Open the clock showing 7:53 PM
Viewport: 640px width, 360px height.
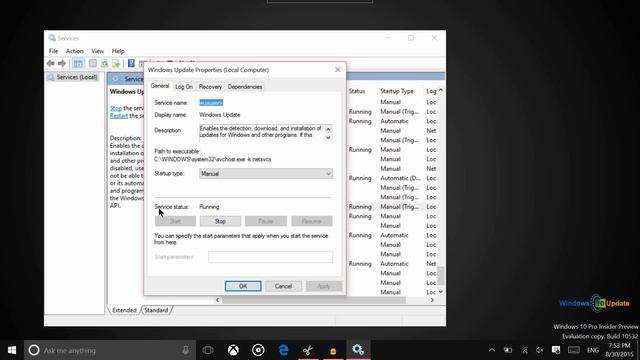click(x=619, y=350)
